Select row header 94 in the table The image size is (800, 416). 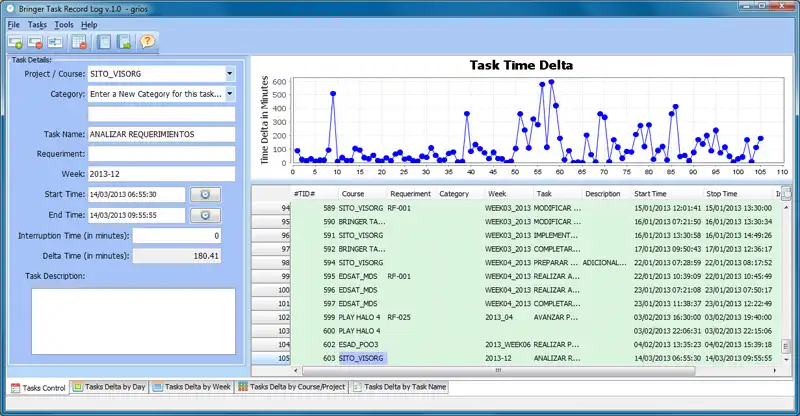(271, 208)
